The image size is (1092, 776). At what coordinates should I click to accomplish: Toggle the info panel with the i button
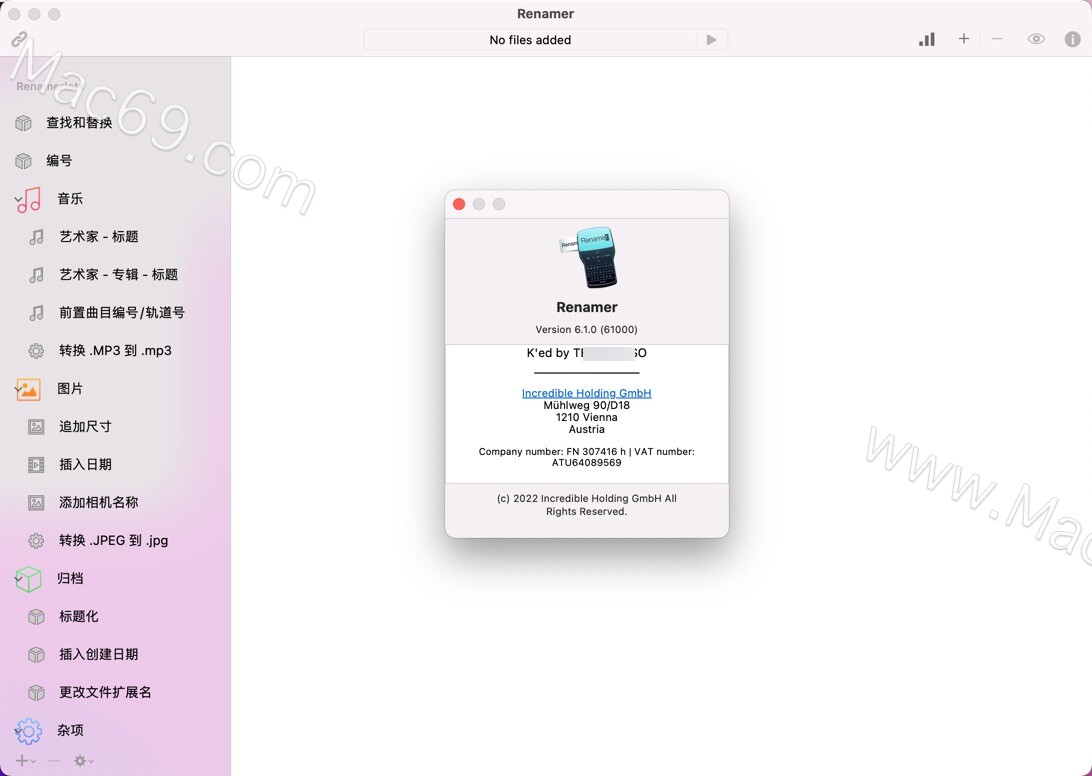click(1072, 39)
